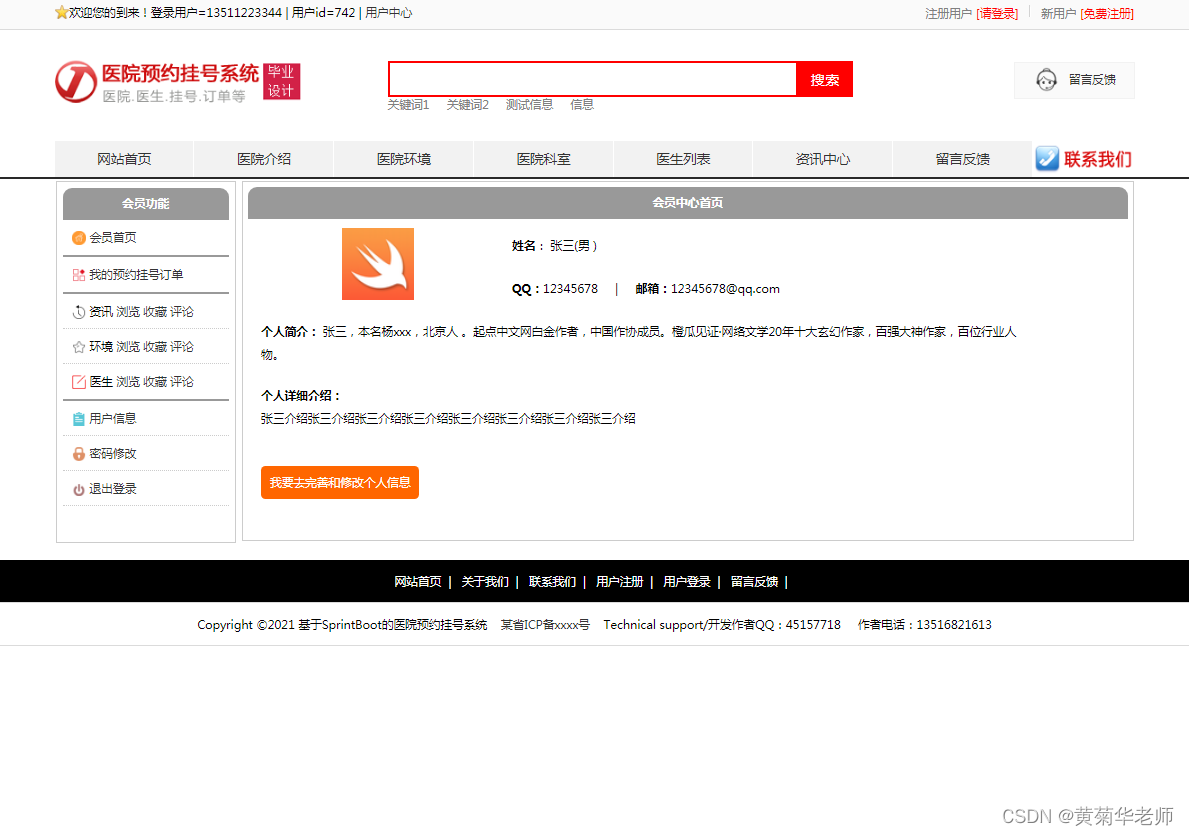Open the 医院介绍 navigation tab
1189x836 pixels.
(x=264, y=159)
